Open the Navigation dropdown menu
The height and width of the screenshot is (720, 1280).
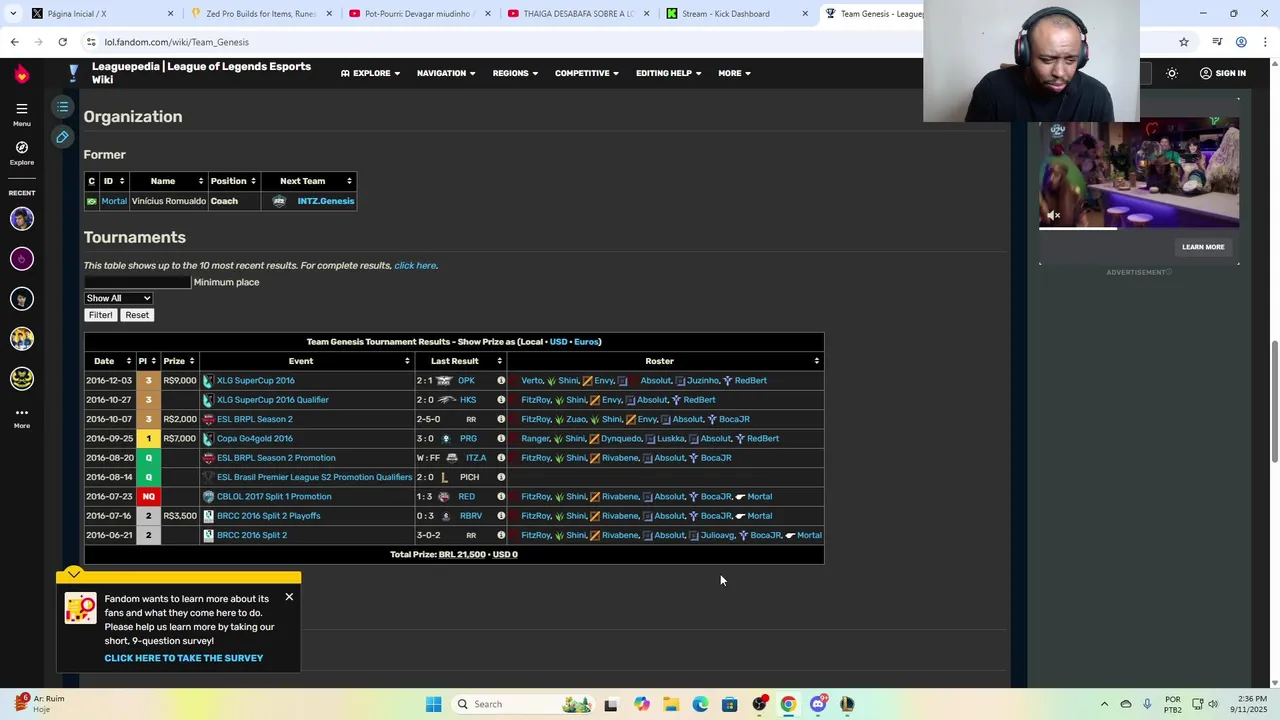[446, 73]
